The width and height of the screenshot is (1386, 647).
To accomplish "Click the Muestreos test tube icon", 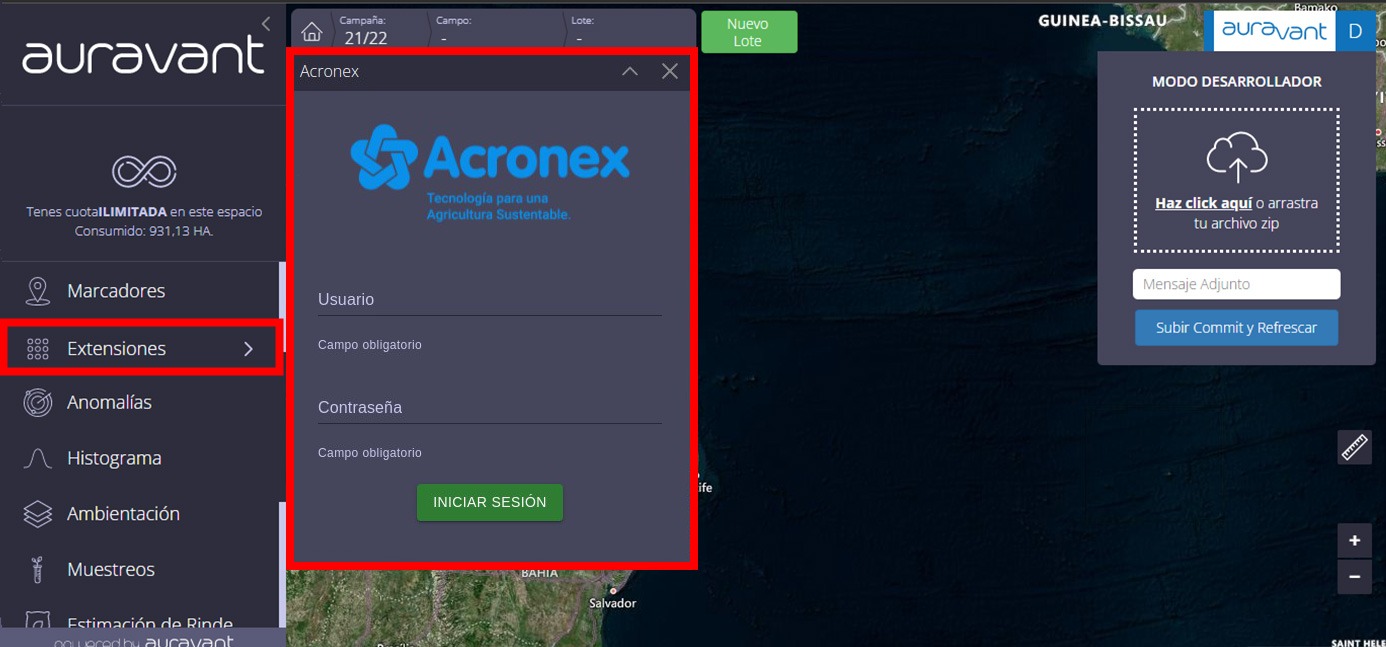I will 38,570.
